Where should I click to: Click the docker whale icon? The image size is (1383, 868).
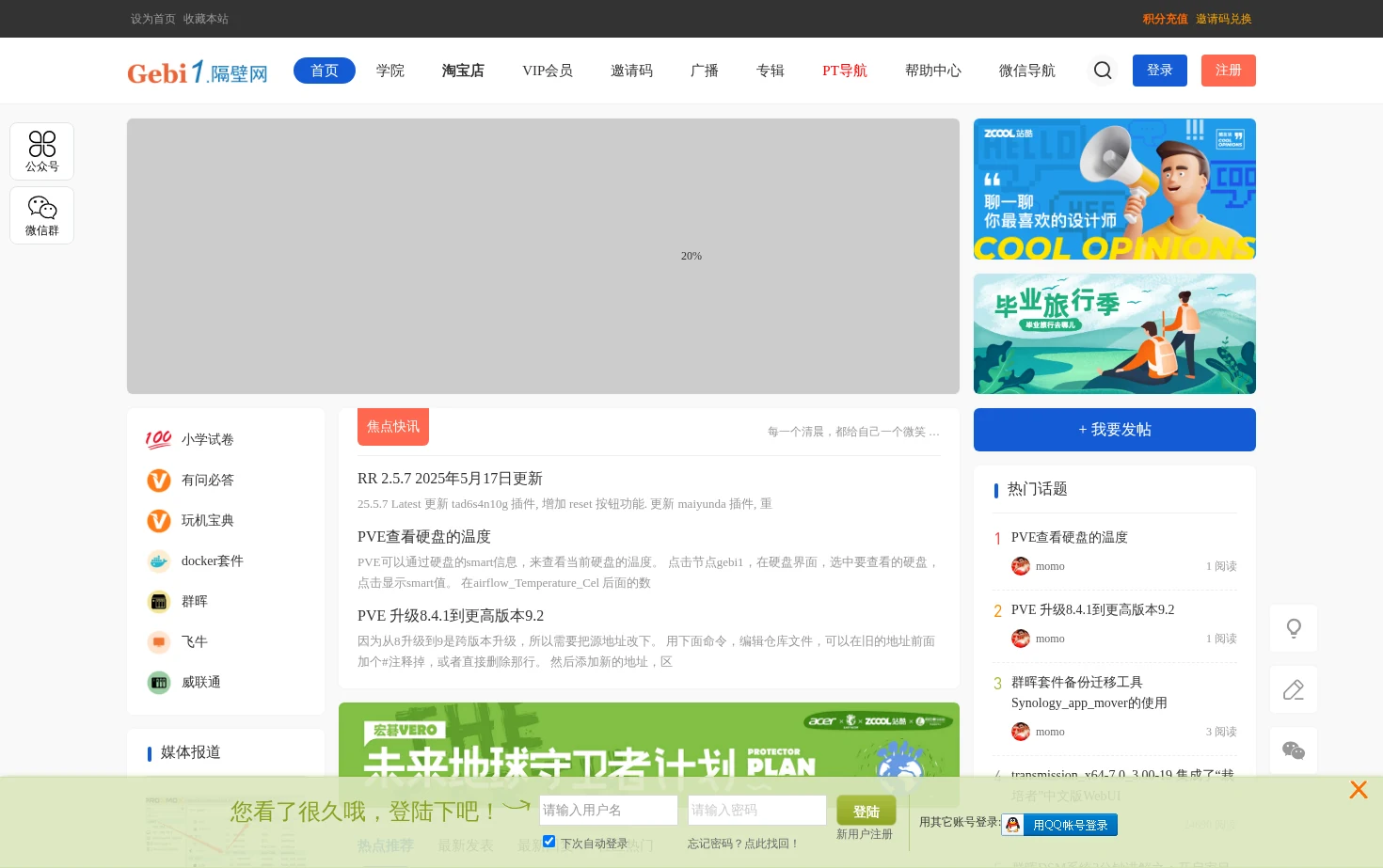click(x=159, y=560)
